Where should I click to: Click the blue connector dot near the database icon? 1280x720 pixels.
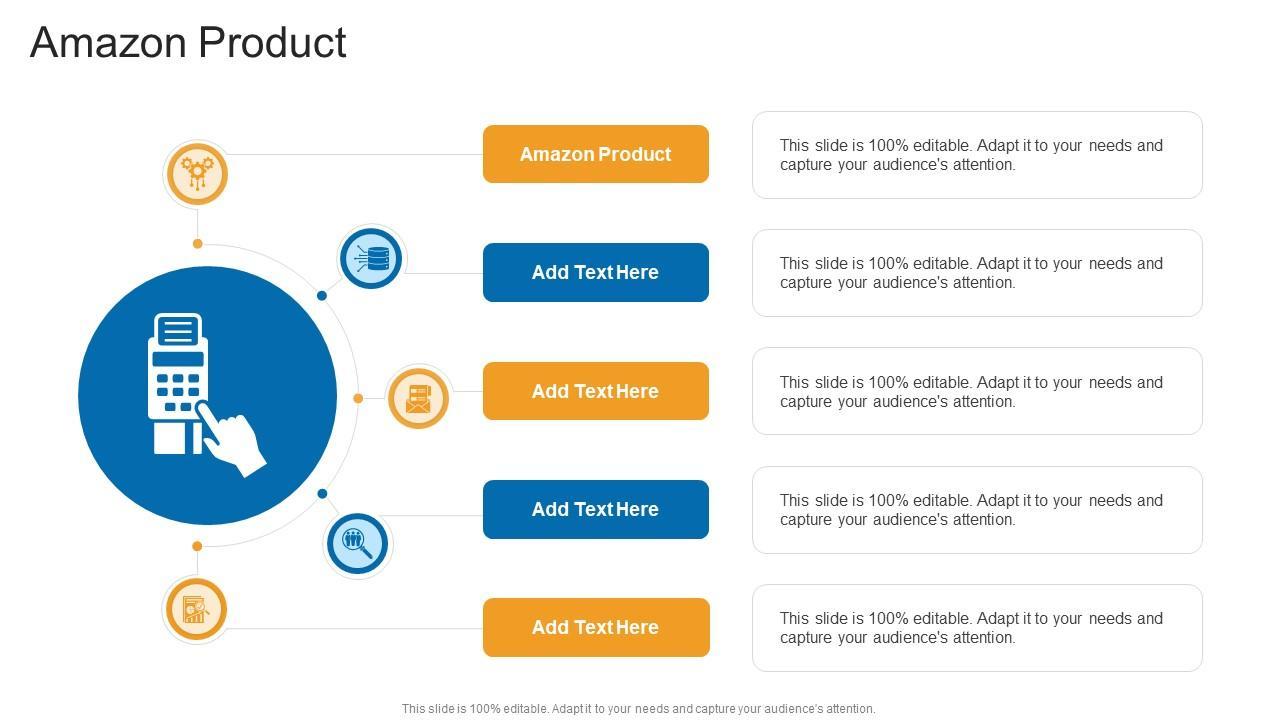tap(322, 296)
